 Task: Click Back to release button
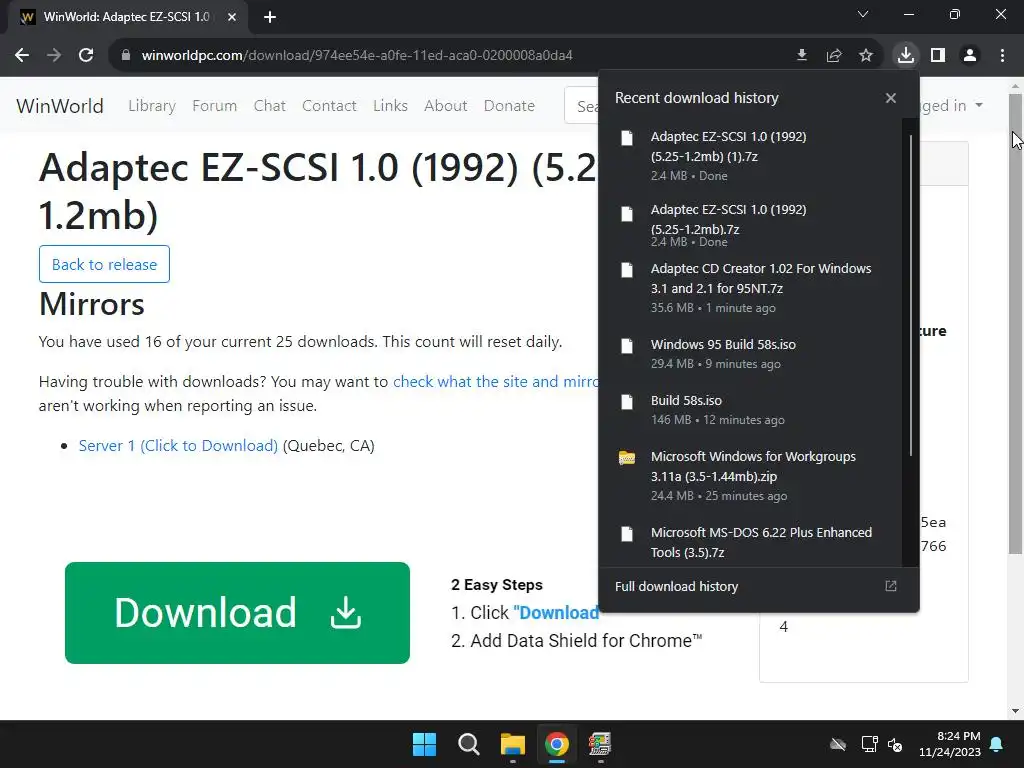(x=104, y=264)
